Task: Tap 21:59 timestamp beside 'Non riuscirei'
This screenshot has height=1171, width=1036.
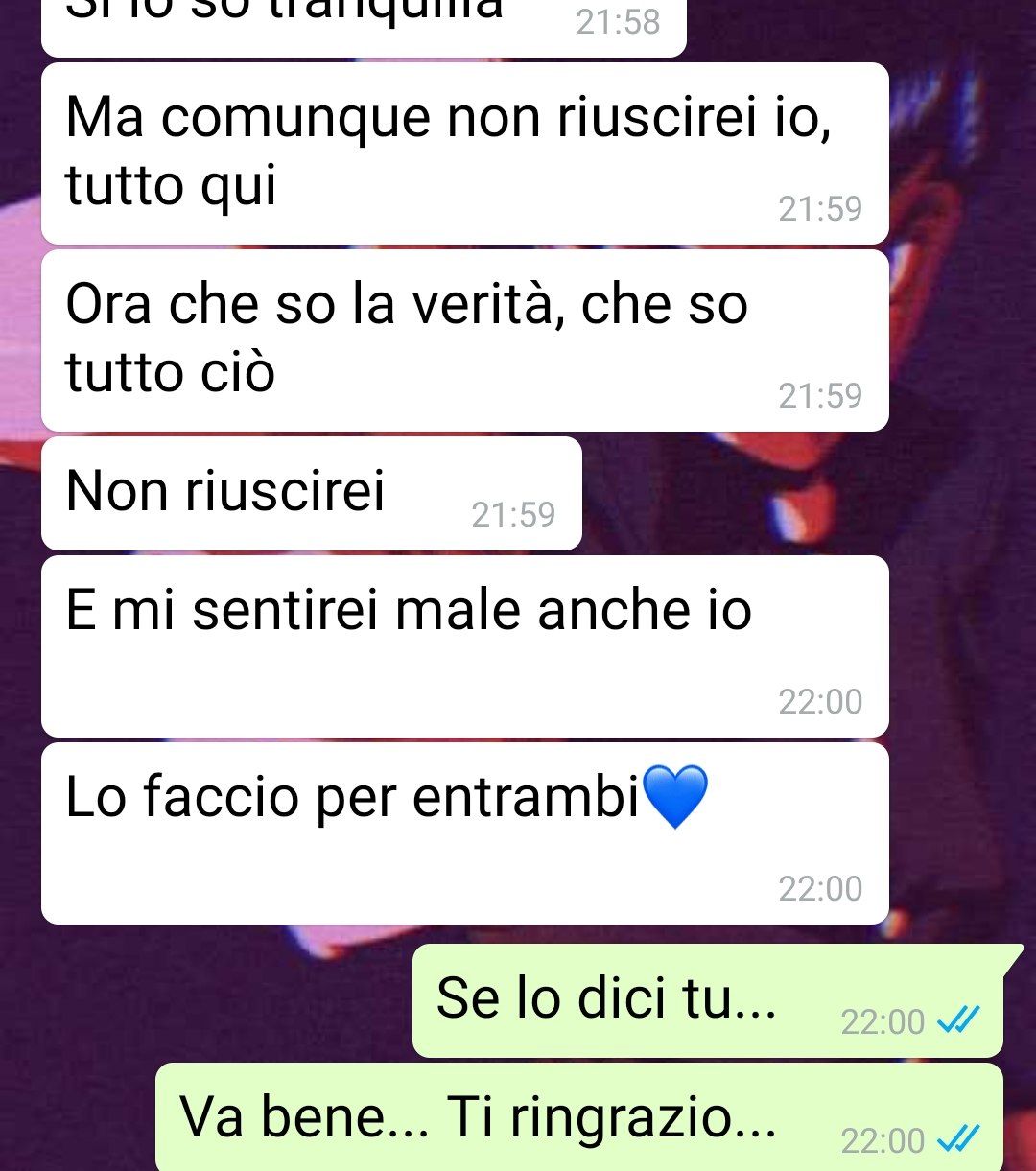Action: 513,515
